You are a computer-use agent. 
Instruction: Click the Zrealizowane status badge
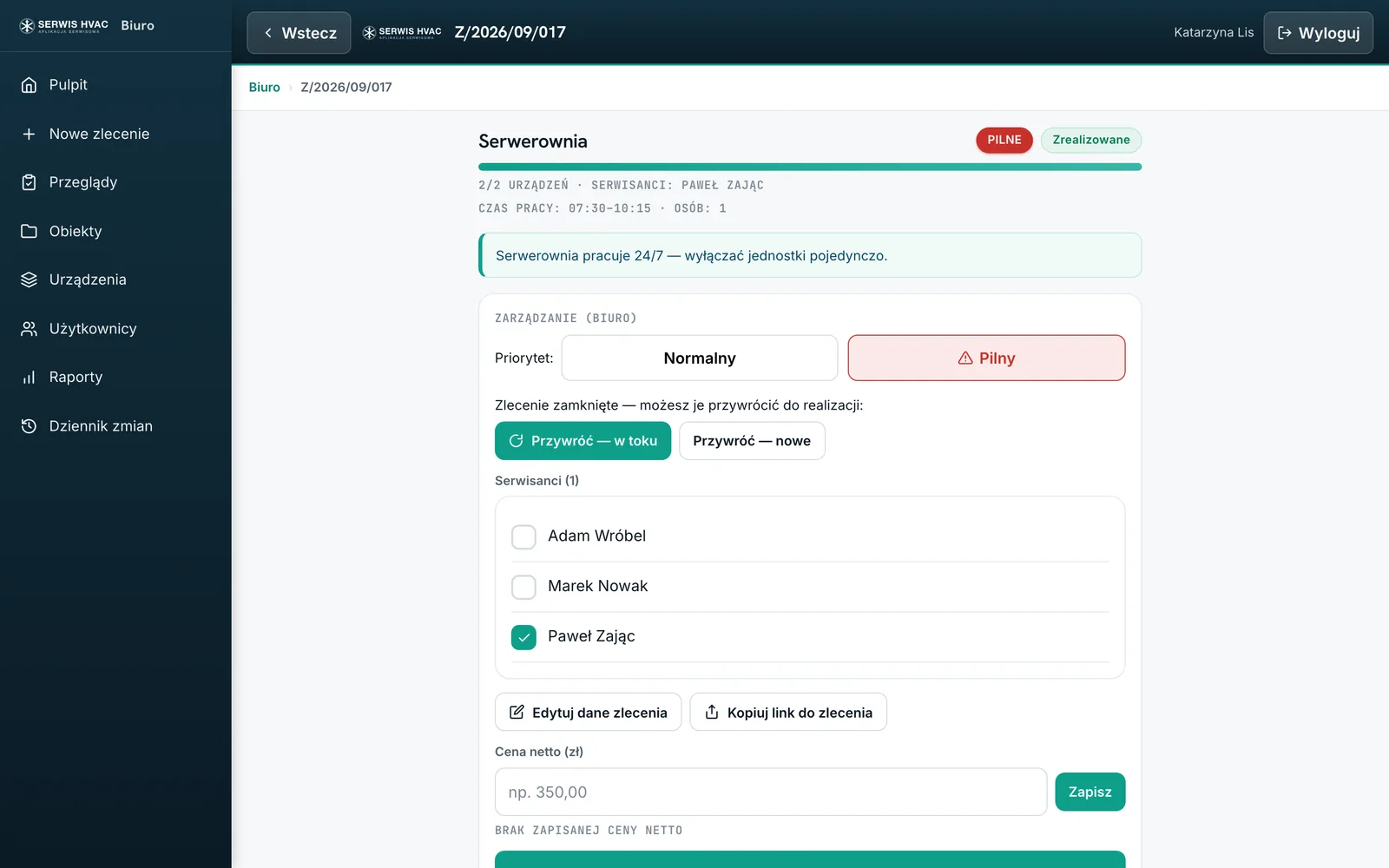point(1091,140)
